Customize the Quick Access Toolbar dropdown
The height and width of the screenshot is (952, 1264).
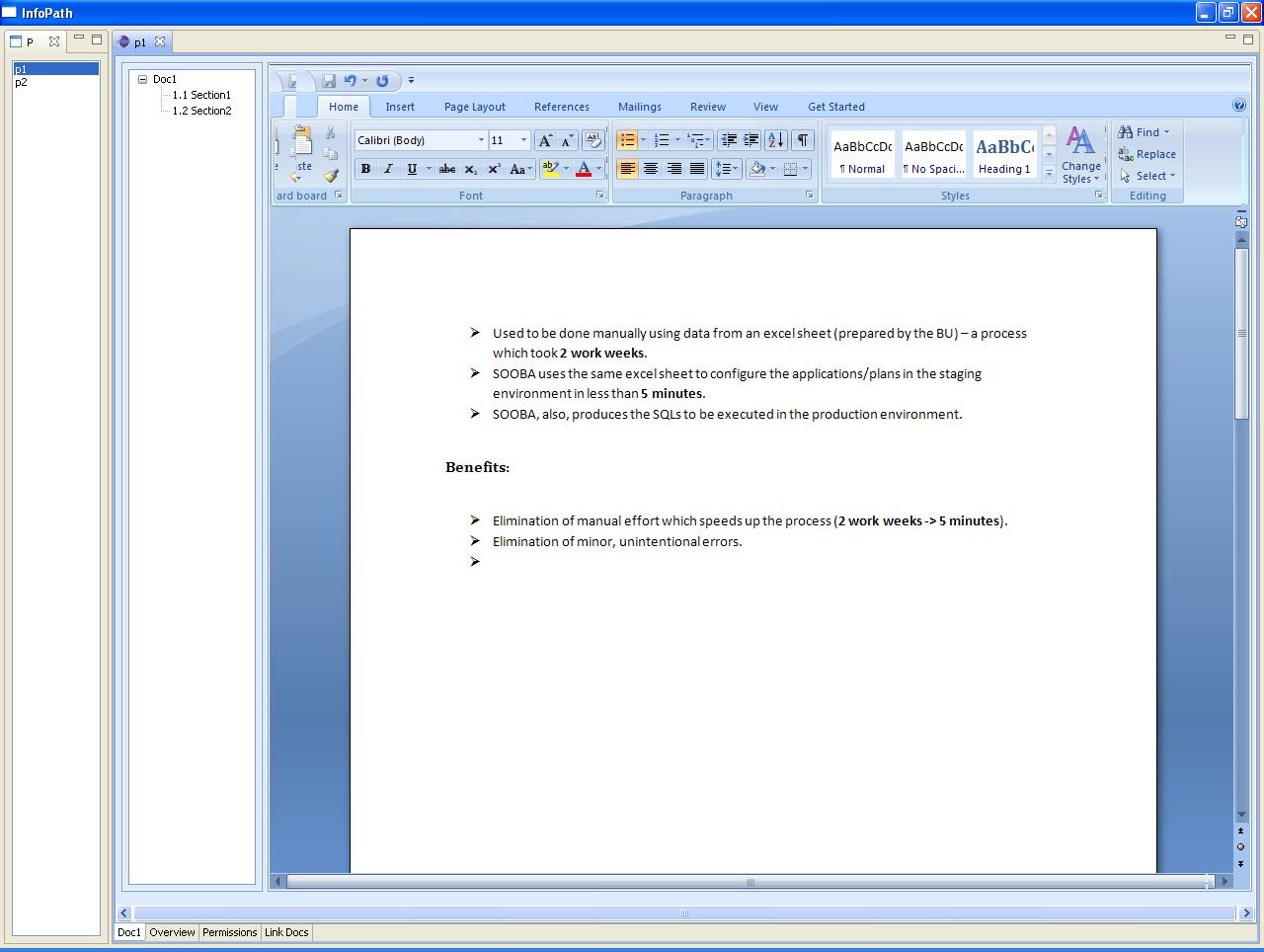coord(411,81)
